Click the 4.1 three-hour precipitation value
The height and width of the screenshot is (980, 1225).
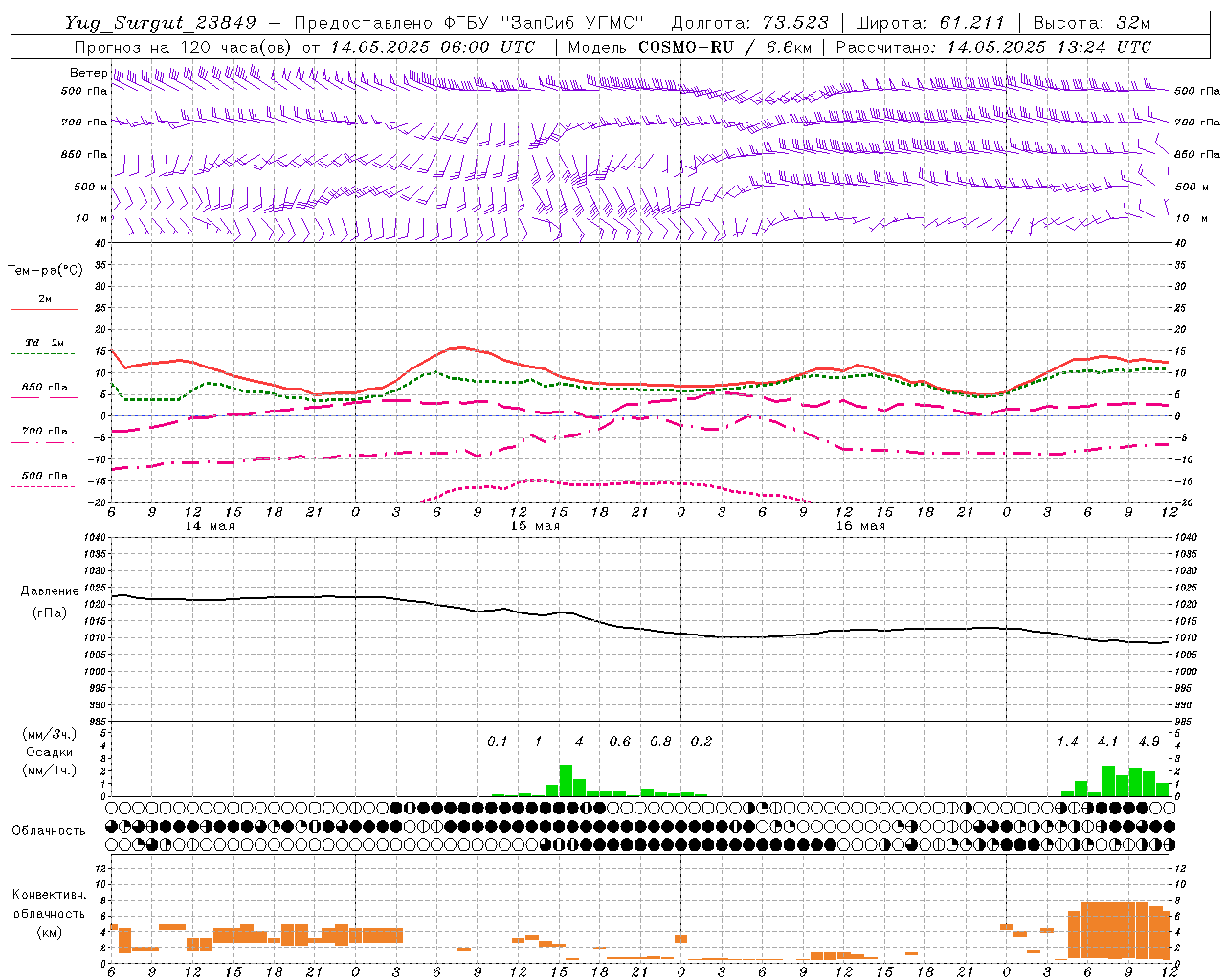pyautogui.click(x=1107, y=742)
